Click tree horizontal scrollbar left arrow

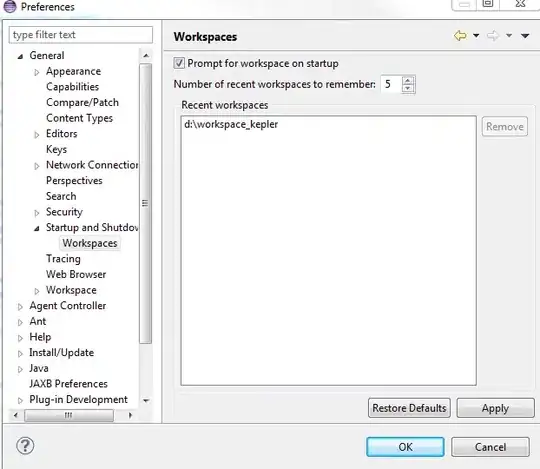[x=15, y=415]
